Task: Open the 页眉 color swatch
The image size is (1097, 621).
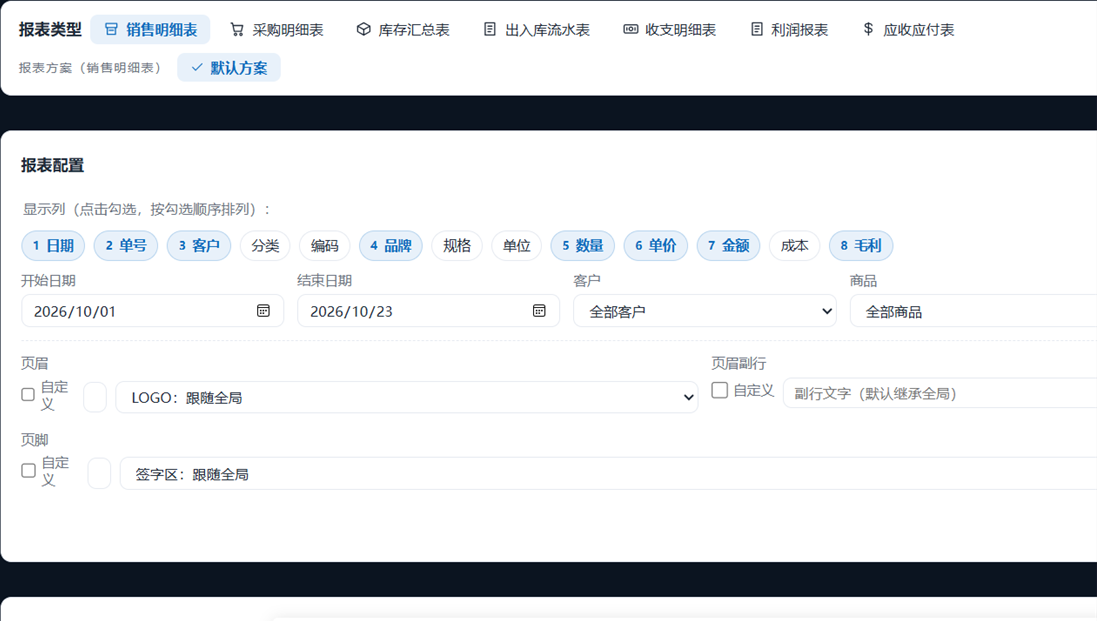Action: coord(95,397)
